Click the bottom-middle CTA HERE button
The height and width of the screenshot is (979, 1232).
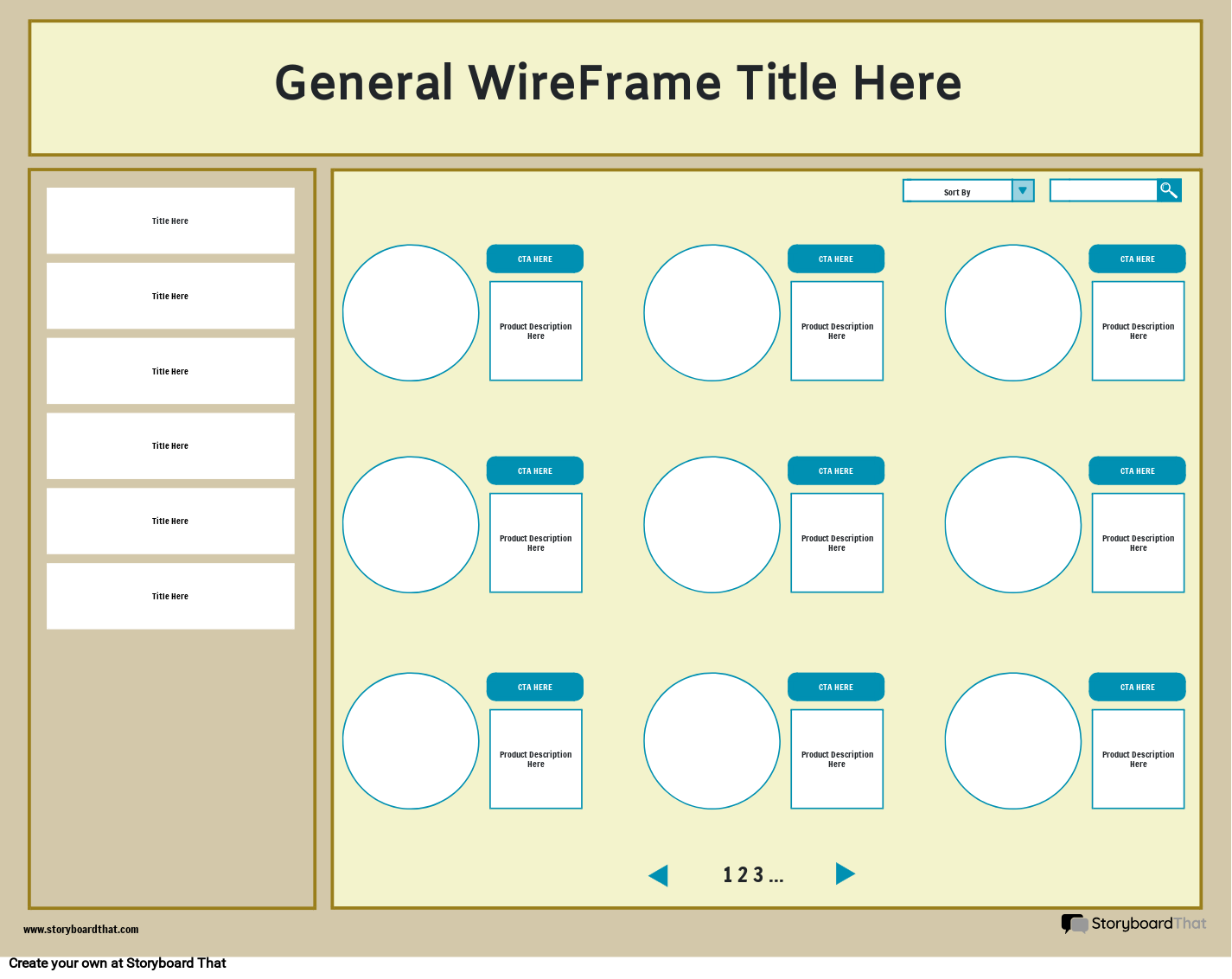pyautogui.click(x=835, y=687)
